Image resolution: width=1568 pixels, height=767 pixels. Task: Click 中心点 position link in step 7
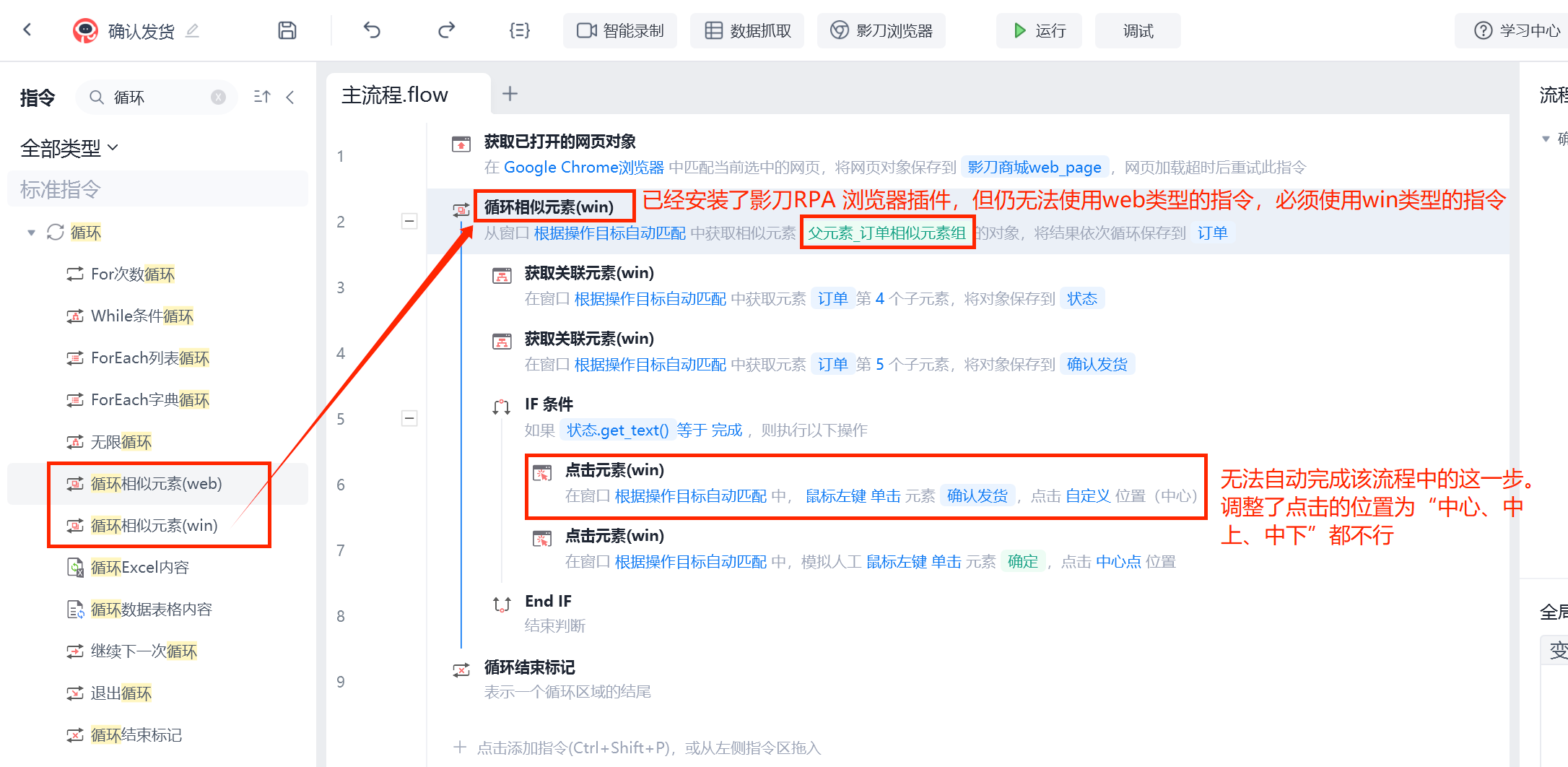[x=1118, y=562]
